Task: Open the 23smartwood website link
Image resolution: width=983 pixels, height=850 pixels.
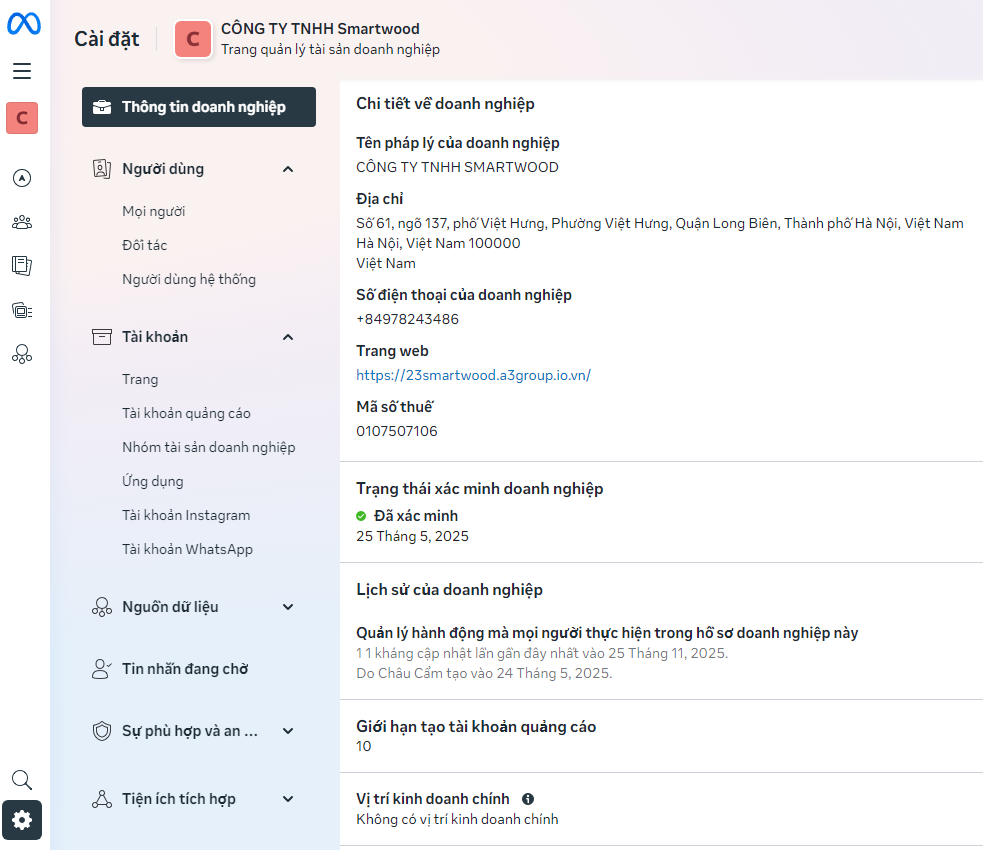Action: coord(473,375)
